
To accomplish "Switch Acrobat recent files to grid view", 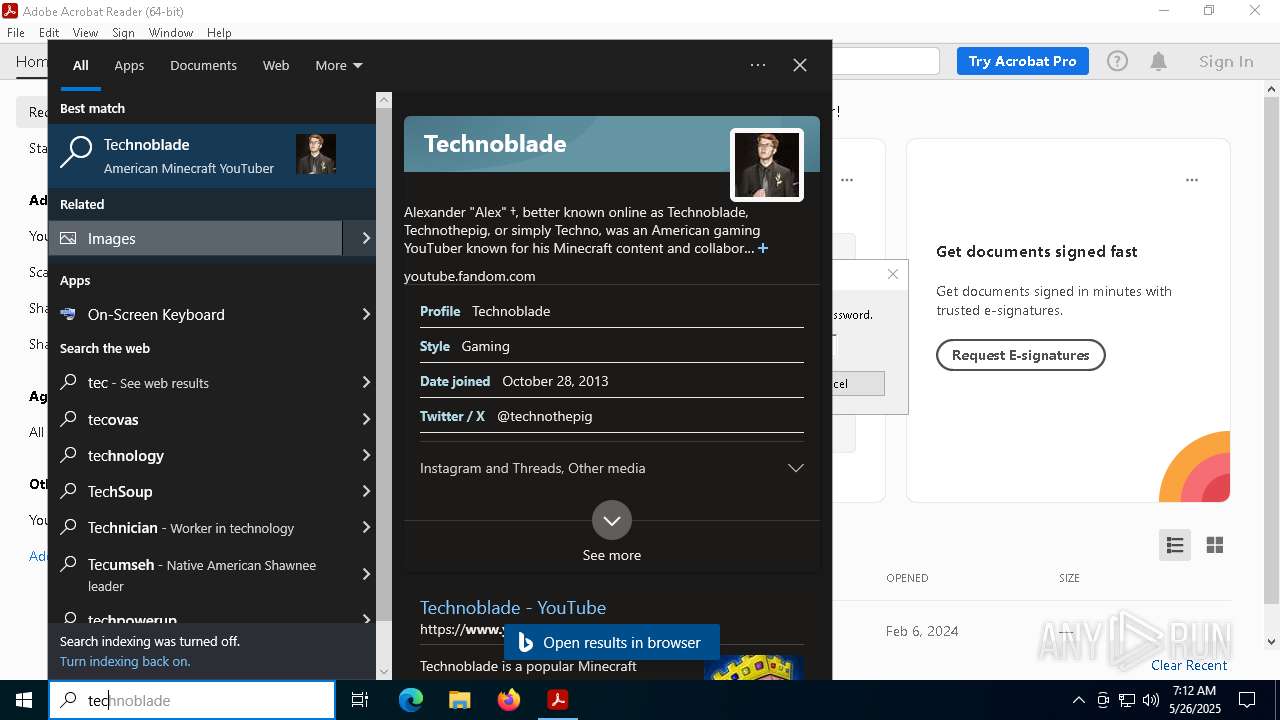I will (x=1215, y=545).
